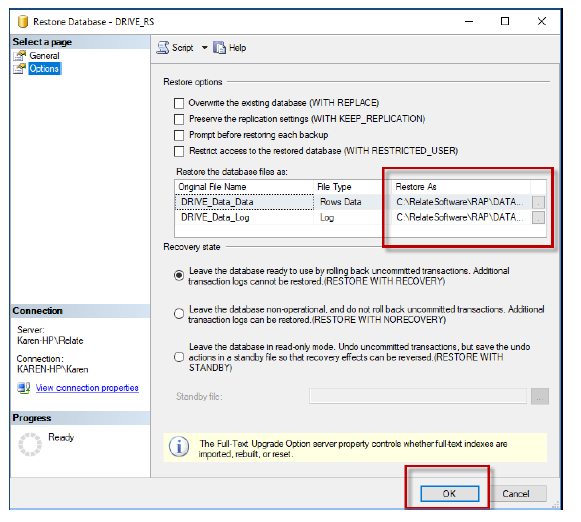The width and height of the screenshot is (581, 522).
Task: Select RESTORE WITH RECOVERY radio option
Action: click(x=179, y=276)
